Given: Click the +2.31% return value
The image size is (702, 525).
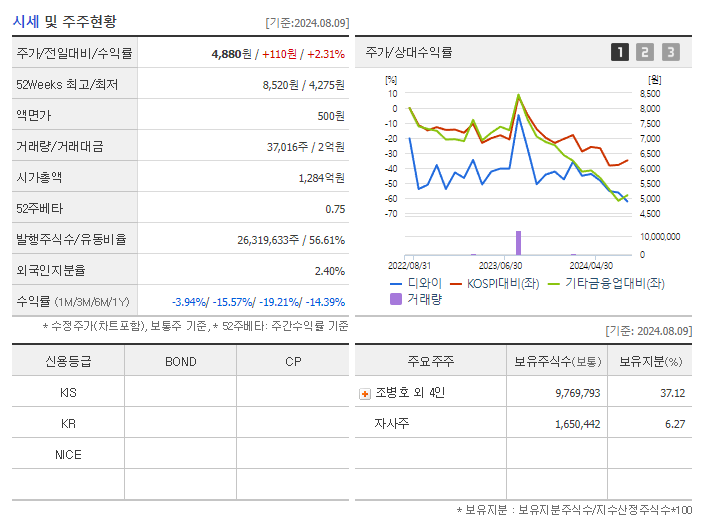Looking at the screenshot, I should (326, 54).
